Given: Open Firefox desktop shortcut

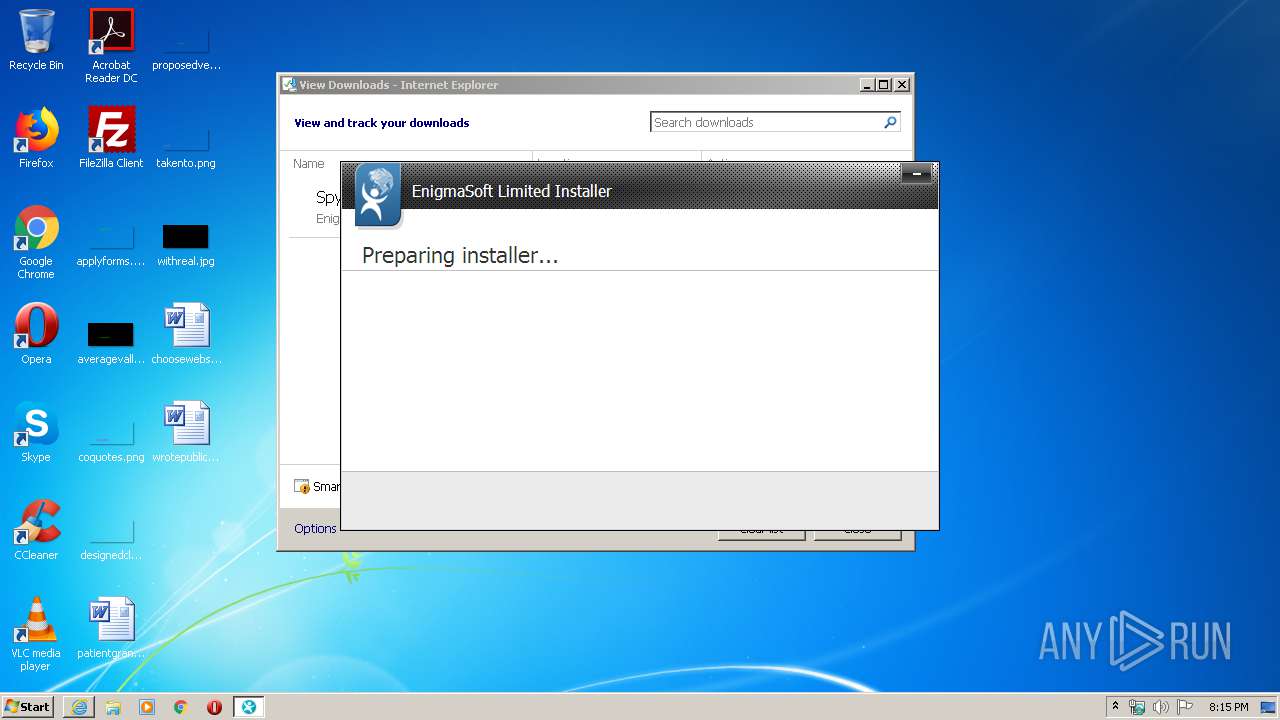Looking at the screenshot, I should (x=36, y=138).
